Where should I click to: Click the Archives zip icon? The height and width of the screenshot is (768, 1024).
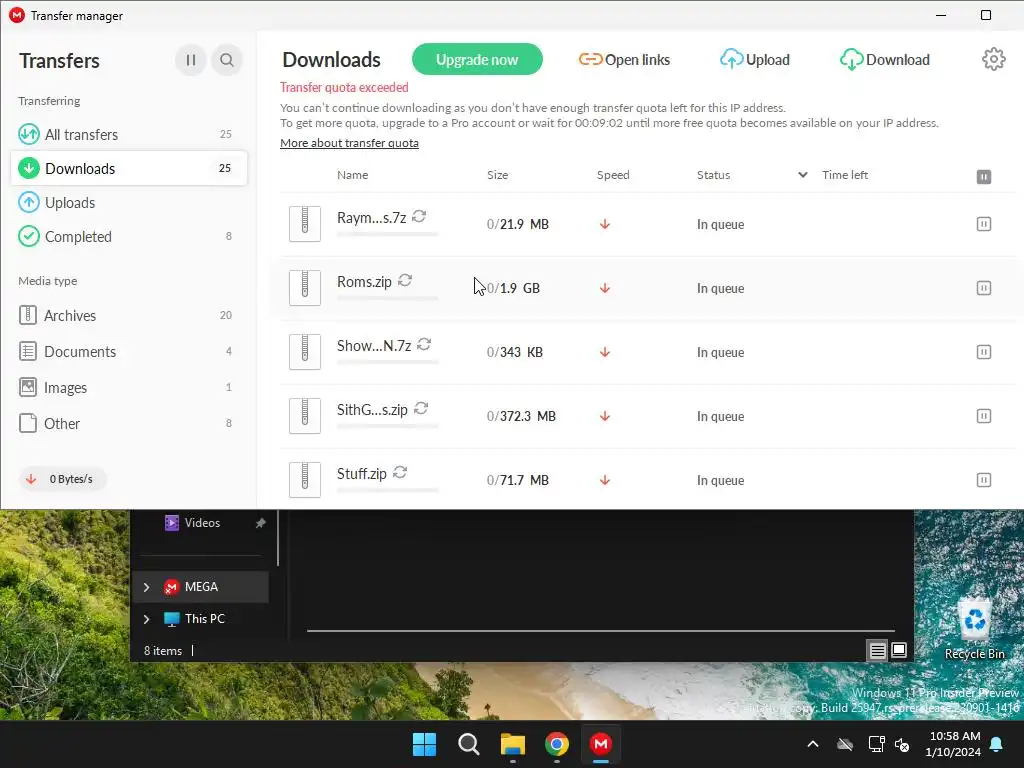click(27, 315)
